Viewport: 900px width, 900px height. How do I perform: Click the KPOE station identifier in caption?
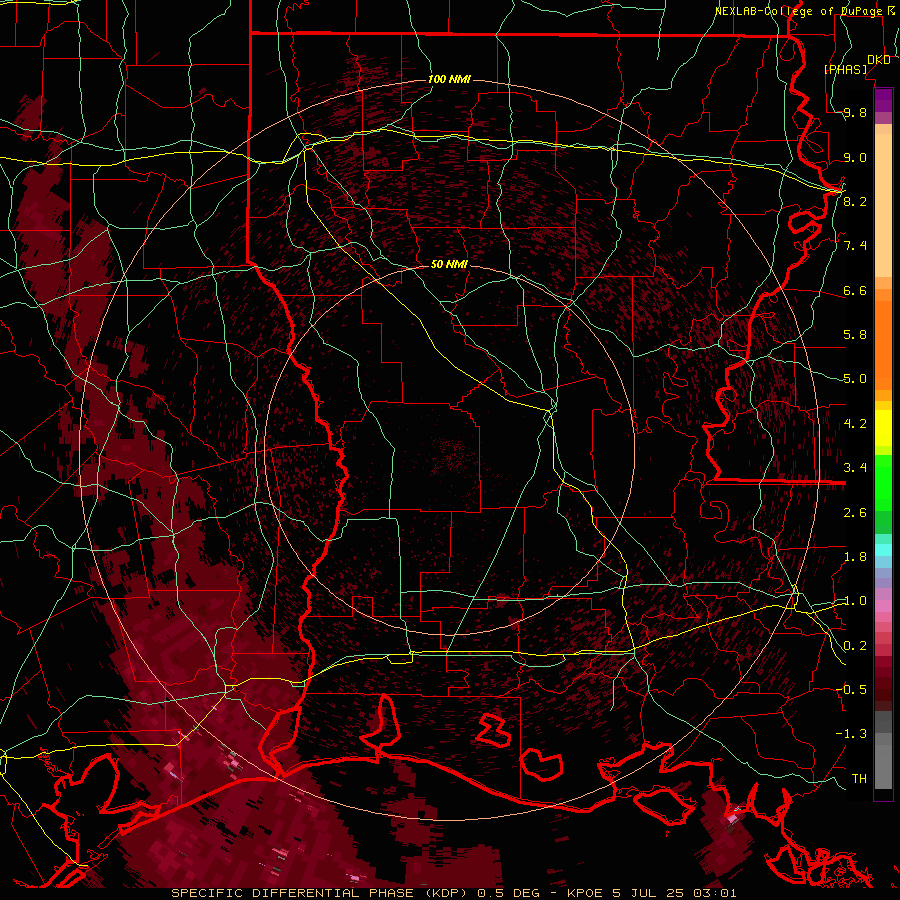(x=584, y=893)
